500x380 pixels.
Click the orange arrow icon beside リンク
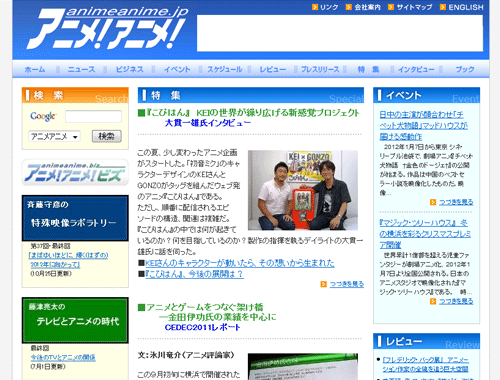[x=315, y=7]
